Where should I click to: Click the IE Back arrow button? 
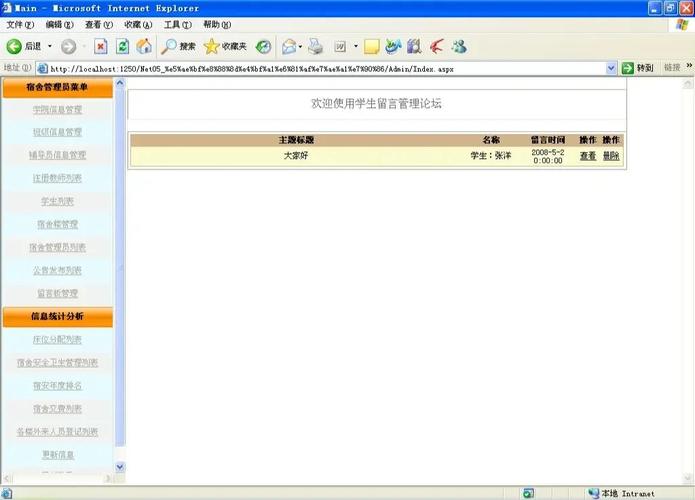pyautogui.click(x=15, y=46)
